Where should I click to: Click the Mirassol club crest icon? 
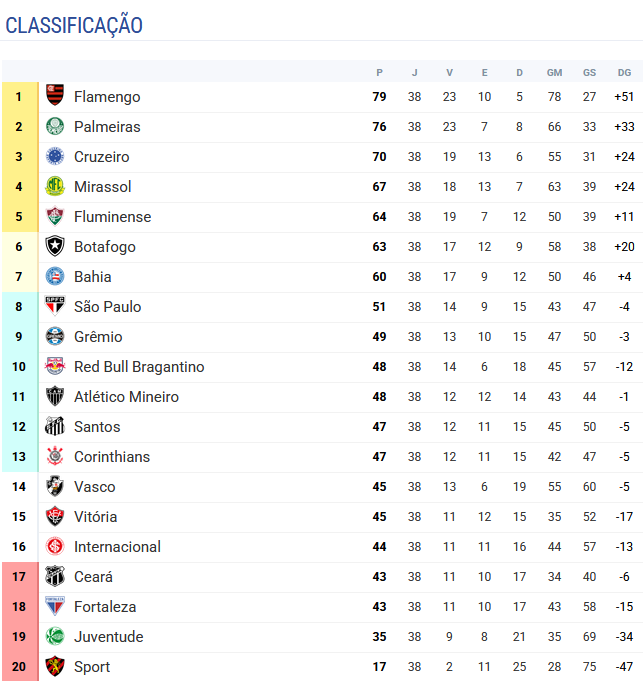pos(55,187)
